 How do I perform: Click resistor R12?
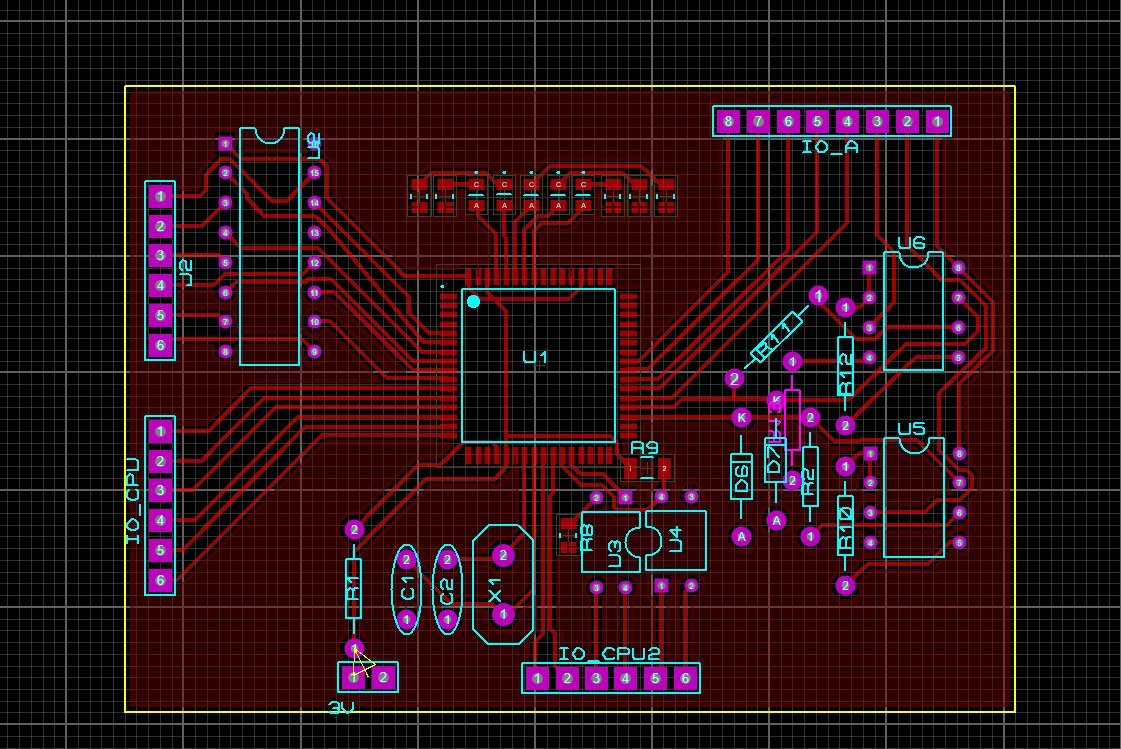point(843,360)
